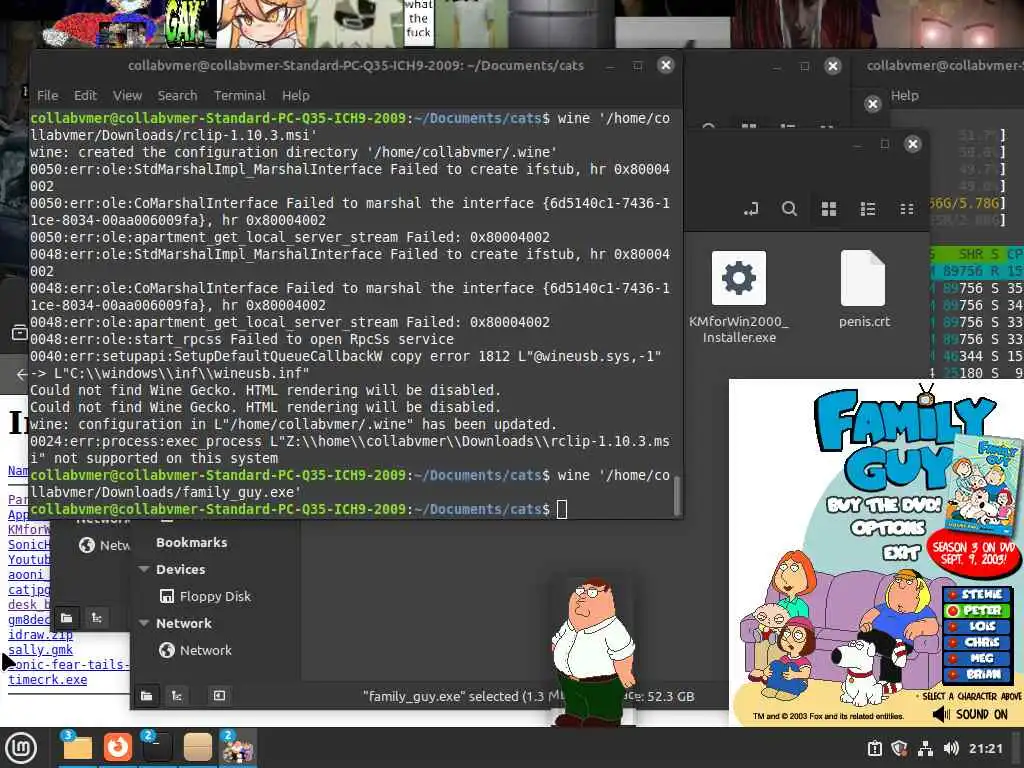Screen dimensions: 1024x768
Task: Open Help menu of front terminal
Action: [295, 95]
